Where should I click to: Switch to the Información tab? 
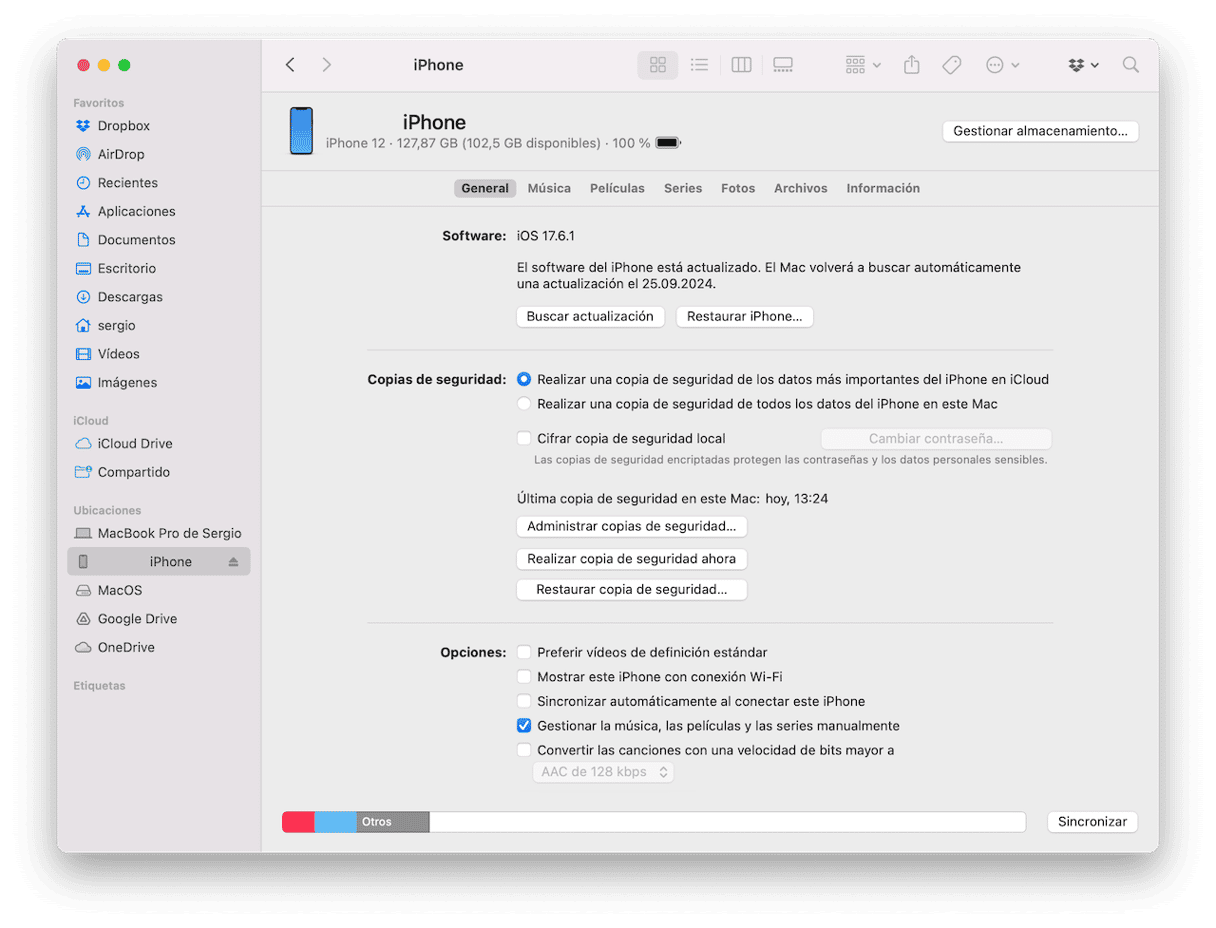pos(883,188)
